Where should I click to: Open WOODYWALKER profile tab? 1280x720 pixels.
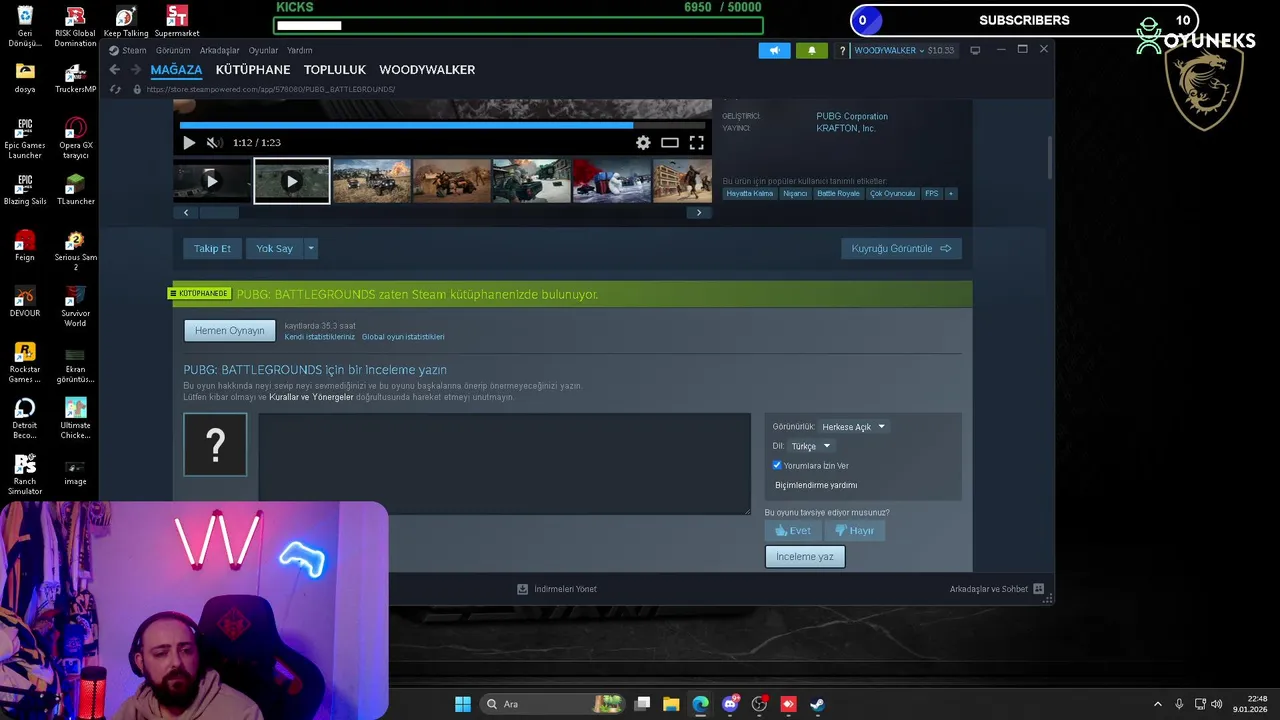(x=427, y=70)
